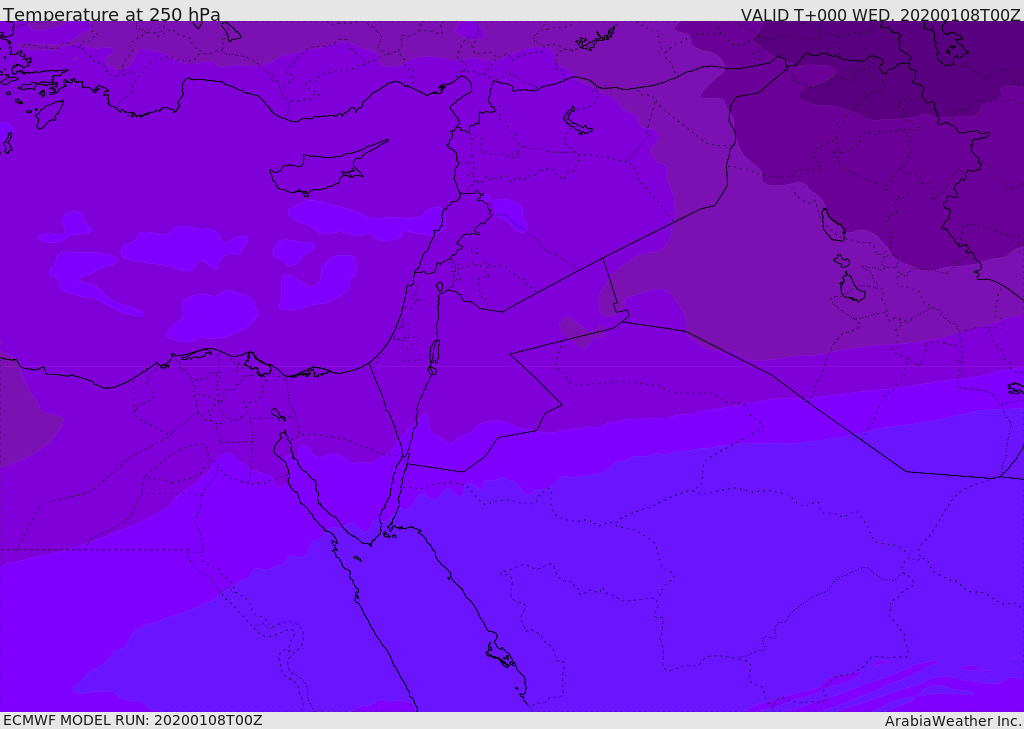
Task: Click the island of Cyprus on the map
Action: pos(327,170)
